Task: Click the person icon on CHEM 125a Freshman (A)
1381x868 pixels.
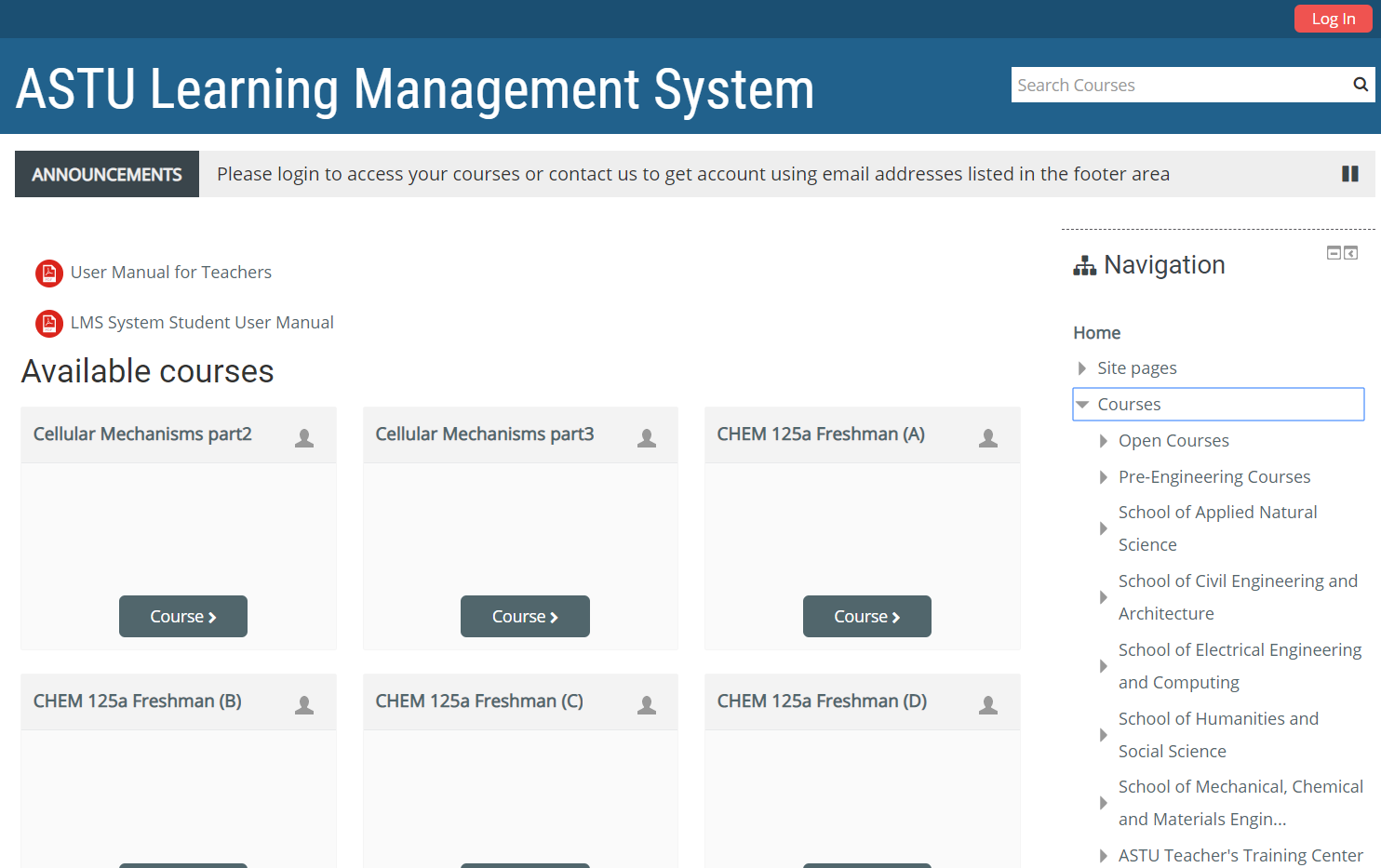Action: click(988, 438)
